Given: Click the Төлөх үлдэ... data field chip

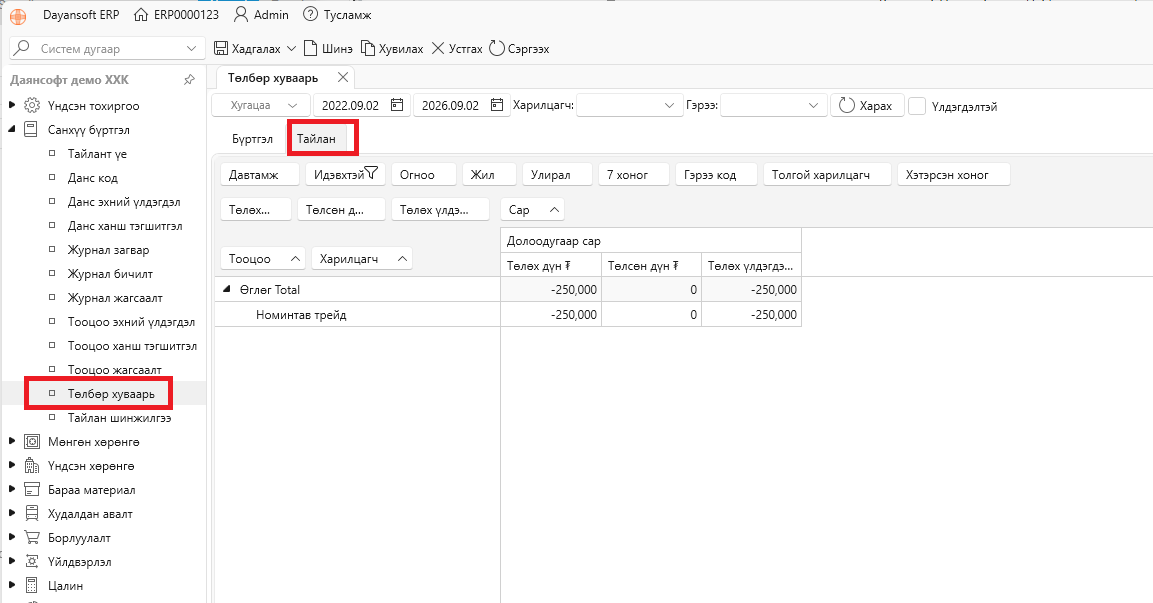Looking at the screenshot, I should click(440, 210).
